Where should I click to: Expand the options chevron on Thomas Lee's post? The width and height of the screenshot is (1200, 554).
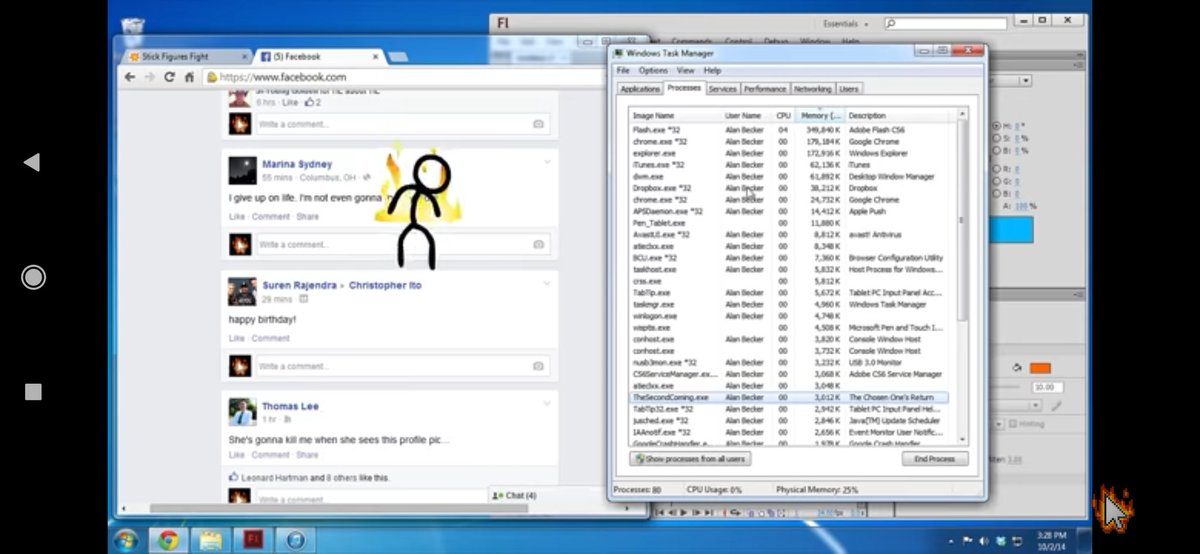point(547,404)
